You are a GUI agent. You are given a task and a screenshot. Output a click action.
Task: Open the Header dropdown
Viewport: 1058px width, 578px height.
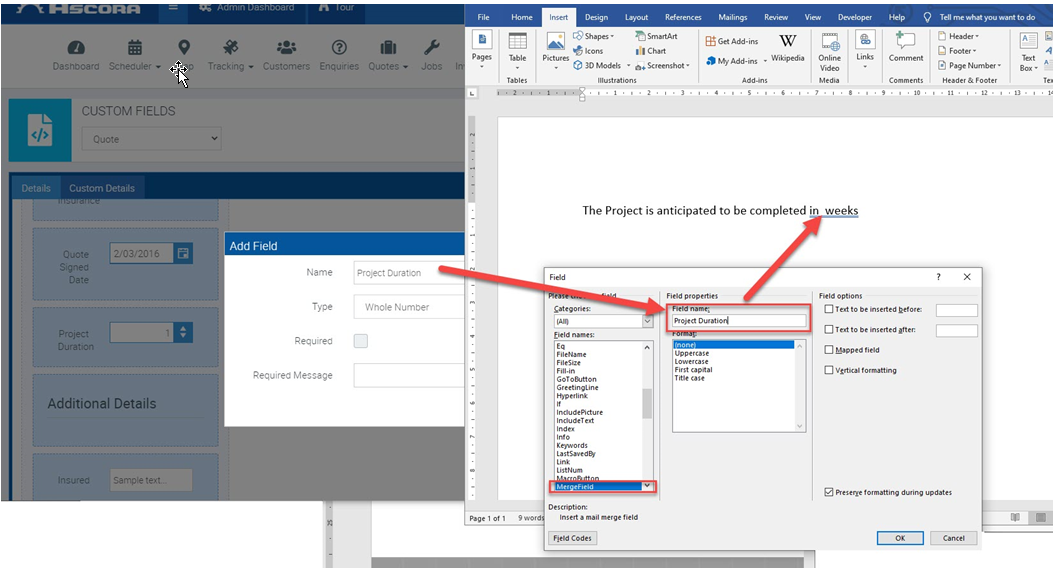coord(958,36)
